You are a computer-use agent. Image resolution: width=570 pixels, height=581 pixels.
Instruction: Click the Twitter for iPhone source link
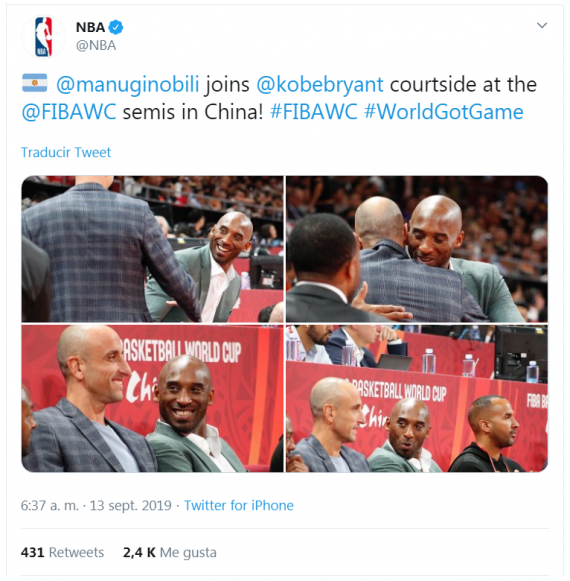tap(239, 505)
